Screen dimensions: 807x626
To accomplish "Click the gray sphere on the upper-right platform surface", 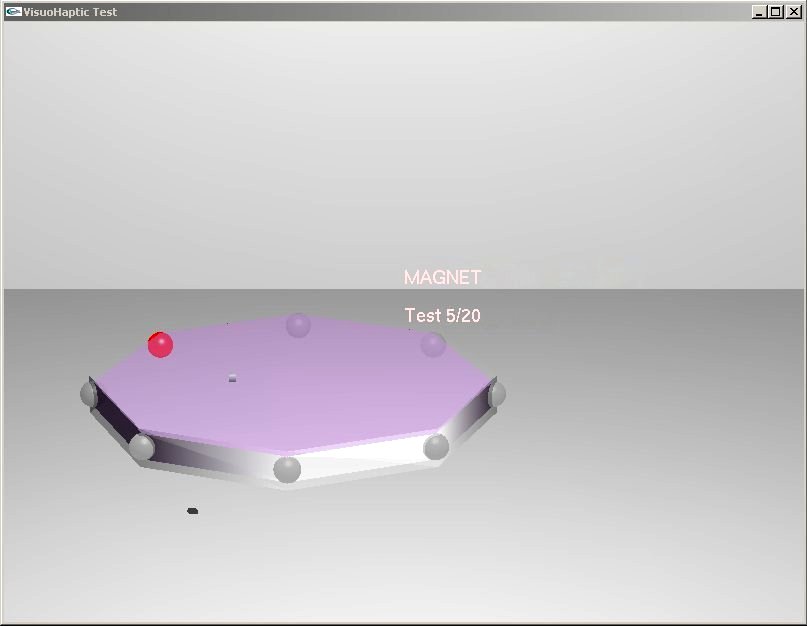I will pos(431,345).
